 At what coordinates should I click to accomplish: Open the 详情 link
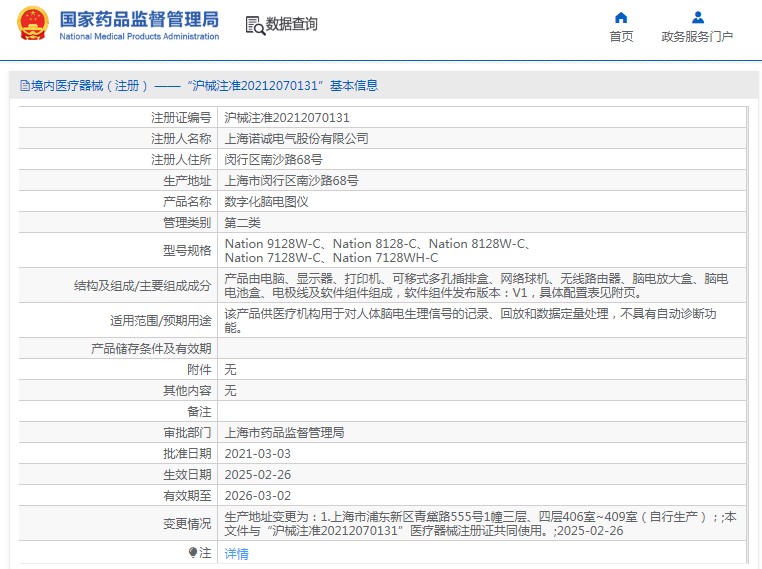coord(236,553)
